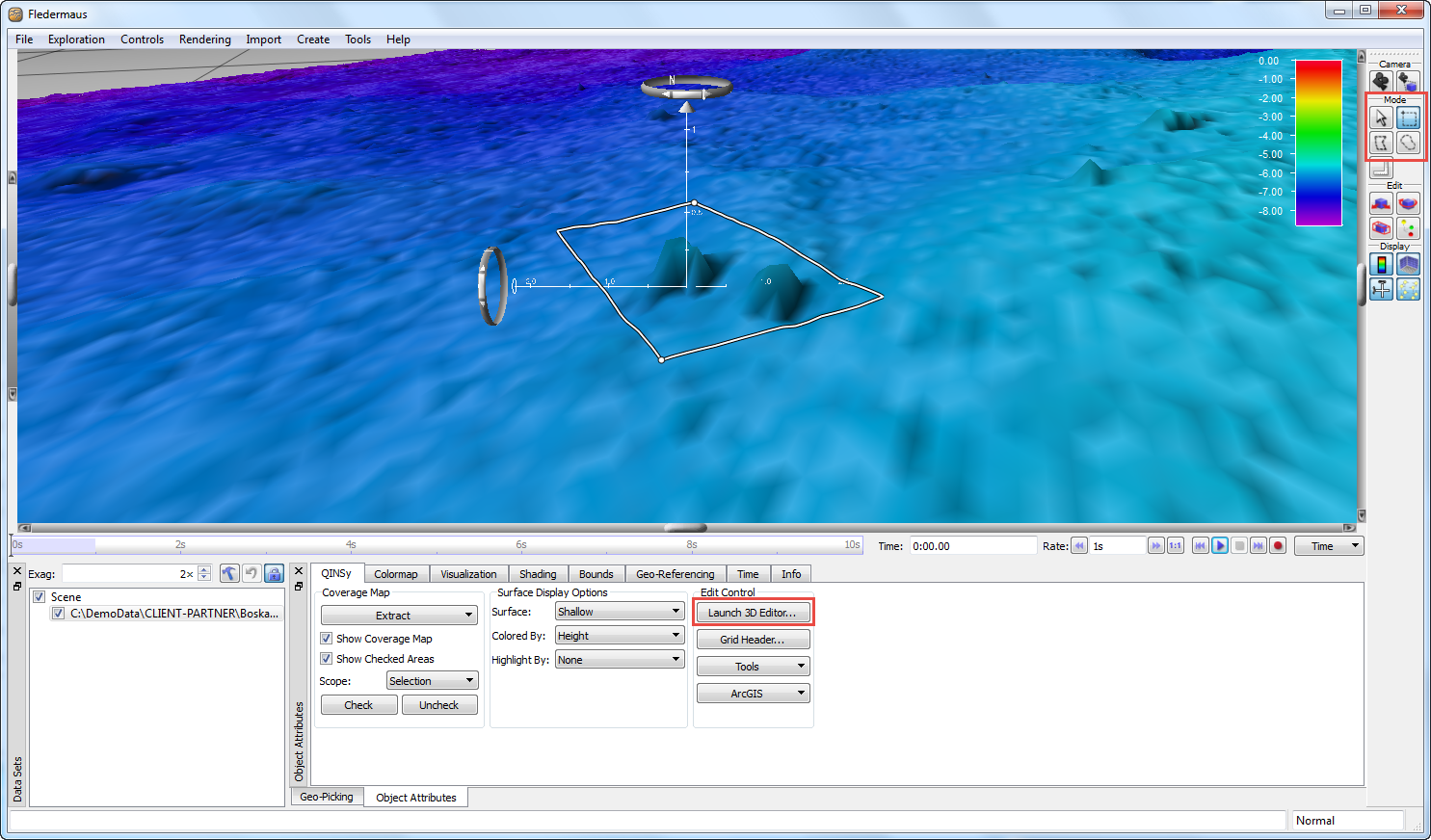Uncheck the Scene checkbox in Data Sets
This screenshot has height=840, width=1431.
point(40,597)
